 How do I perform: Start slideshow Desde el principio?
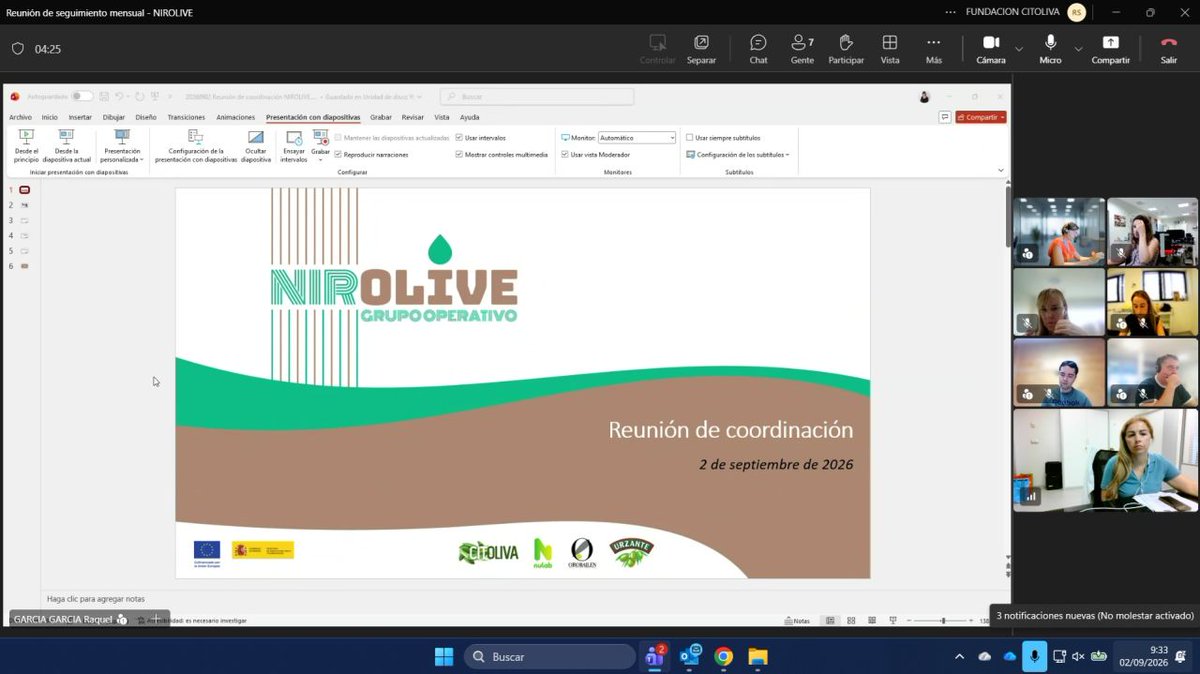[26, 146]
